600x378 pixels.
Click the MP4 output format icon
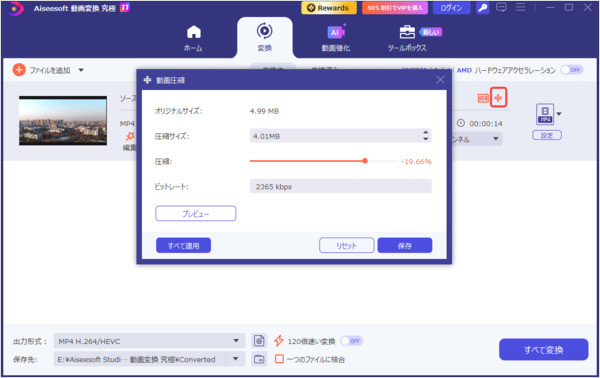tap(545, 114)
